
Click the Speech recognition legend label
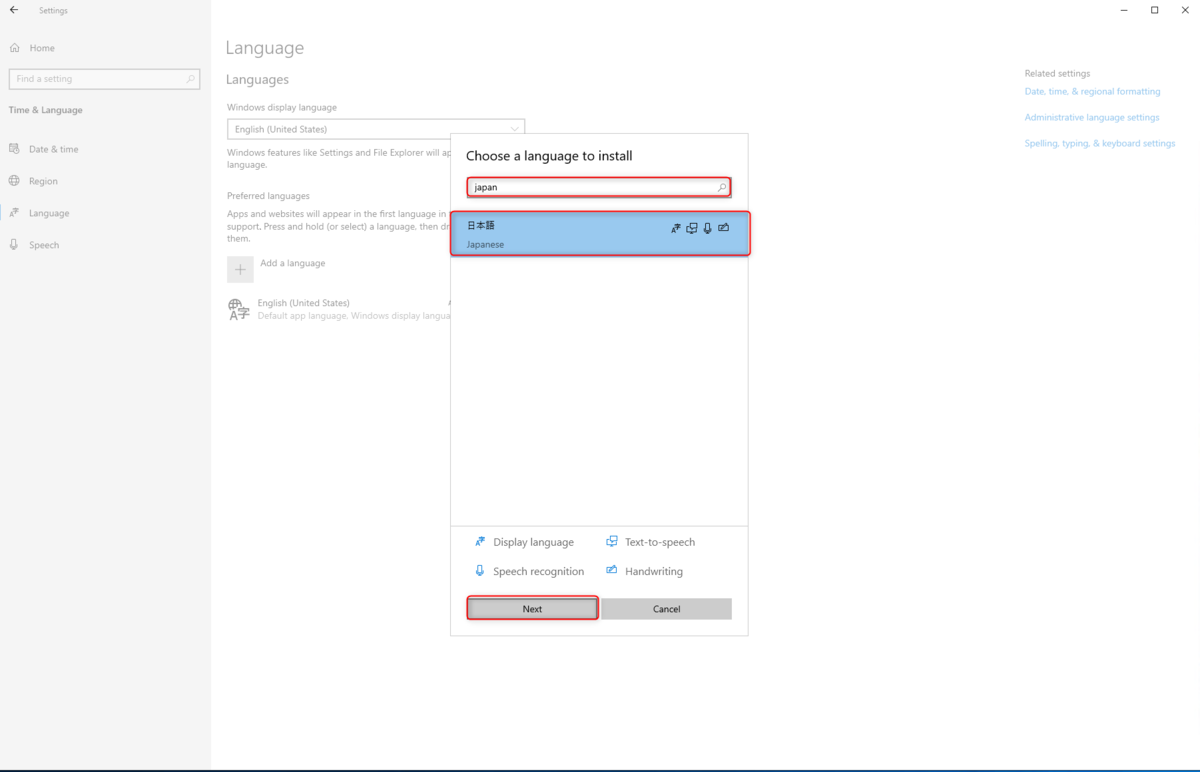pyautogui.click(x=538, y=572)
